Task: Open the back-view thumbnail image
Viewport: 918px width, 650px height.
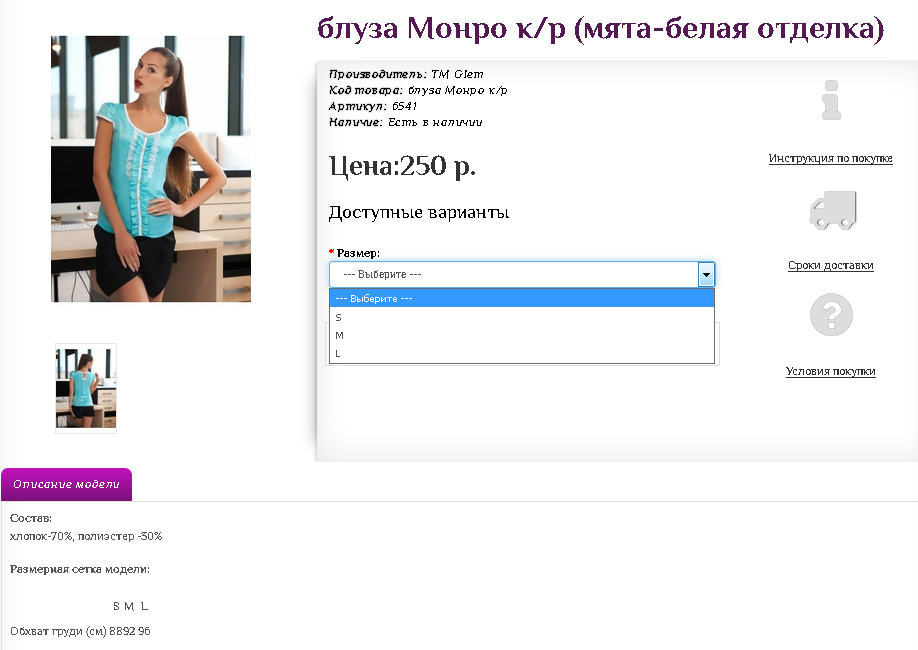Action: point(86,388)
